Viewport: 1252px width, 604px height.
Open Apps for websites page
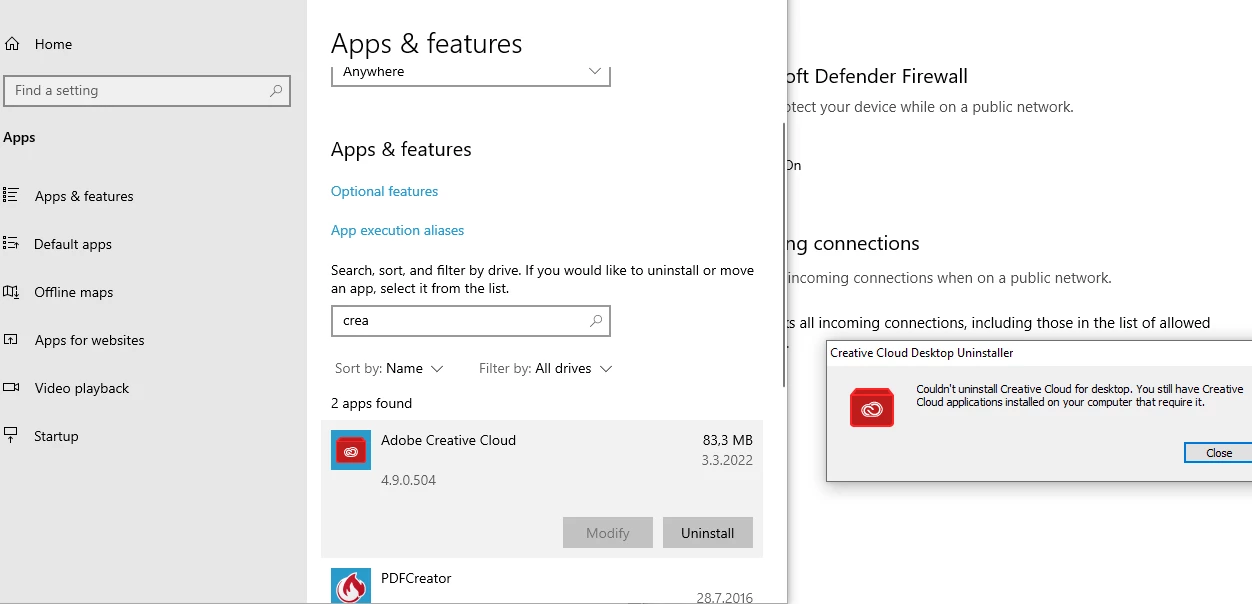(90, 340)
